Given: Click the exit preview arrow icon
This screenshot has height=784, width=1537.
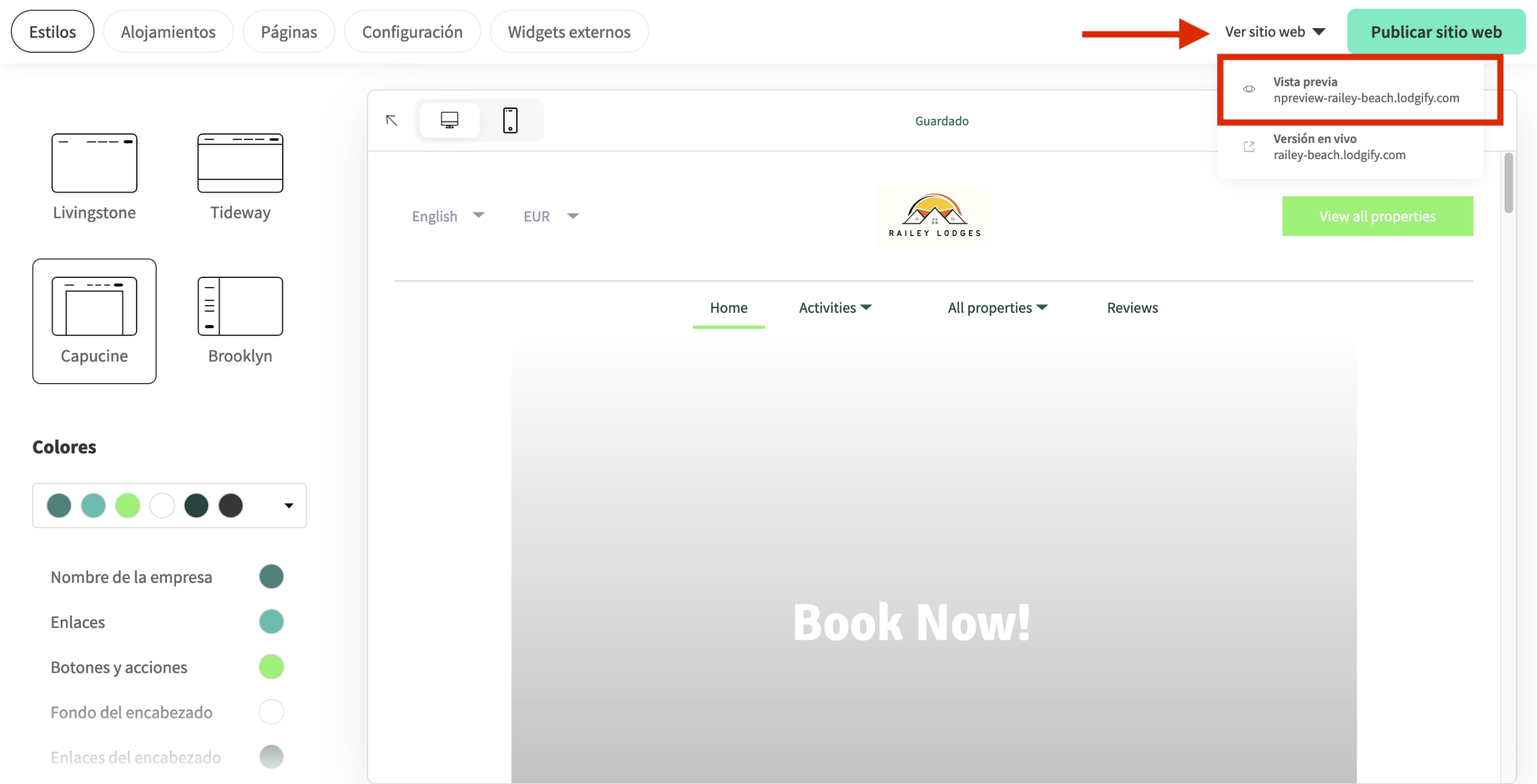Looking at the screenshot, I should pos(391,120).
